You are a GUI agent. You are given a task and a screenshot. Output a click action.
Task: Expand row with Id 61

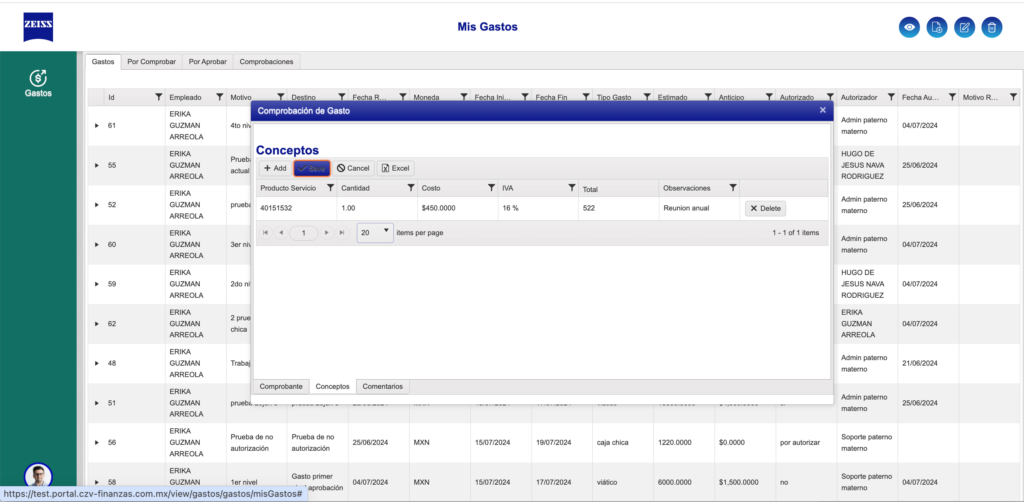click(97, 125)
